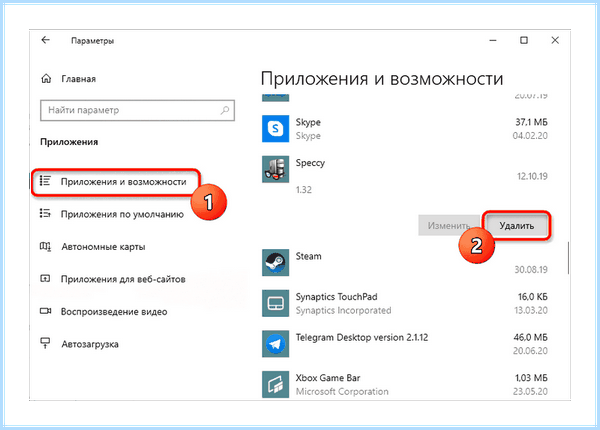Open Приложения для веб-сайтов section

[x=123, y=279]
